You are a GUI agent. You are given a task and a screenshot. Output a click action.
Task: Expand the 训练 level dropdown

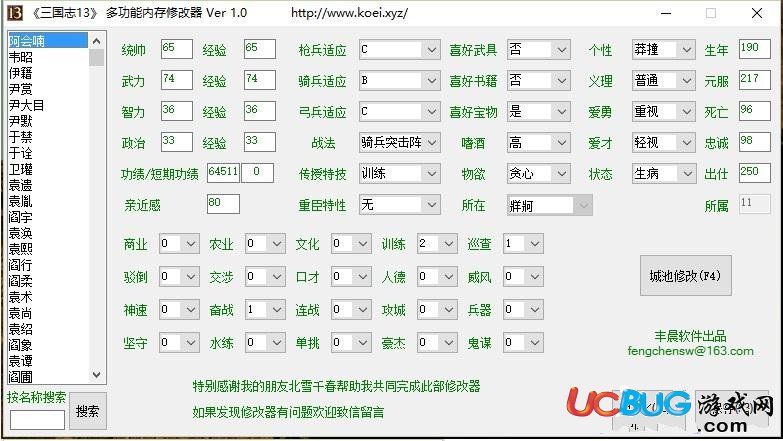(437, 244)
